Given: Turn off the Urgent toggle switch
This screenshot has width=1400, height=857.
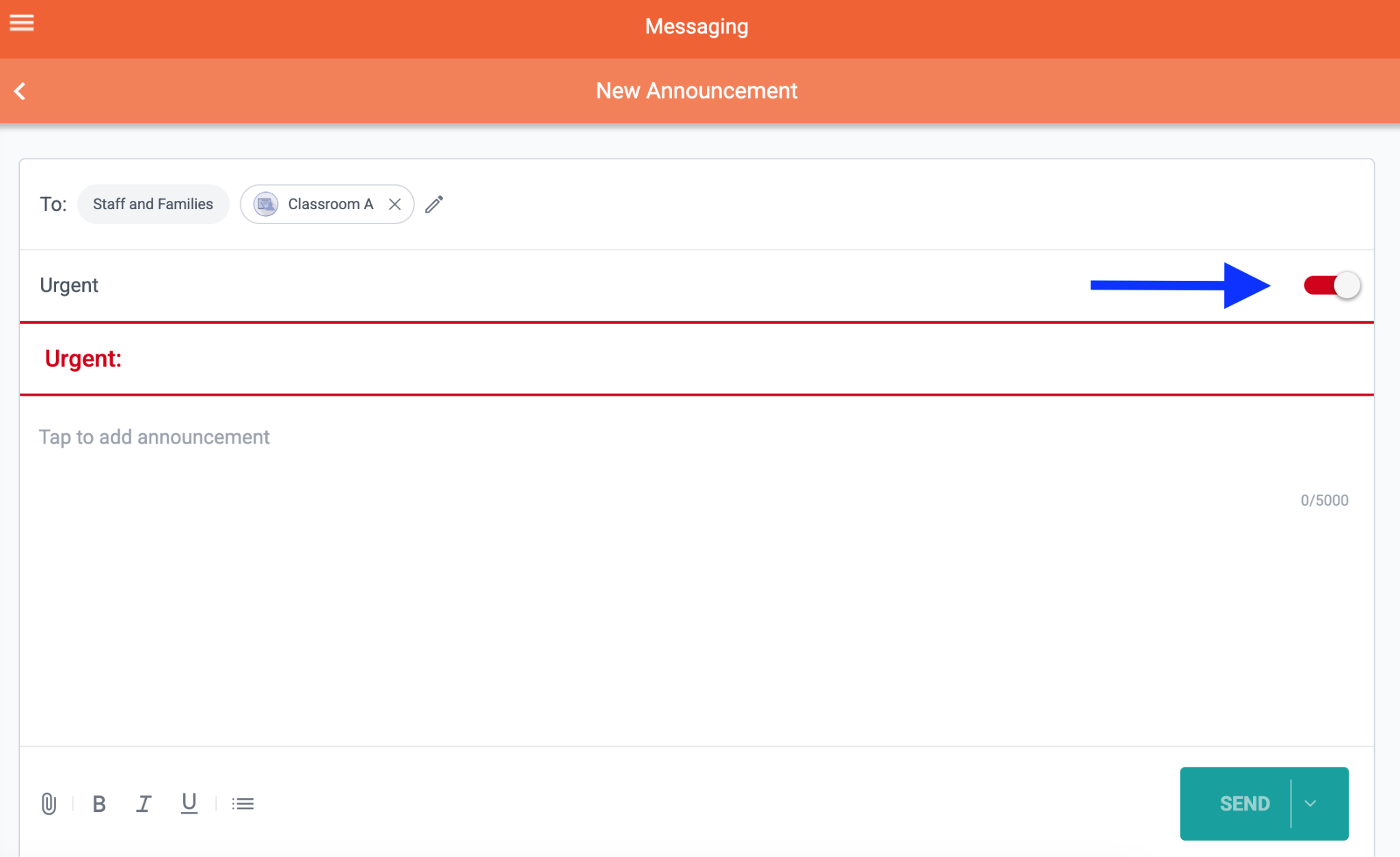Looking at the screenshot, I should (x=1332, y=285).
